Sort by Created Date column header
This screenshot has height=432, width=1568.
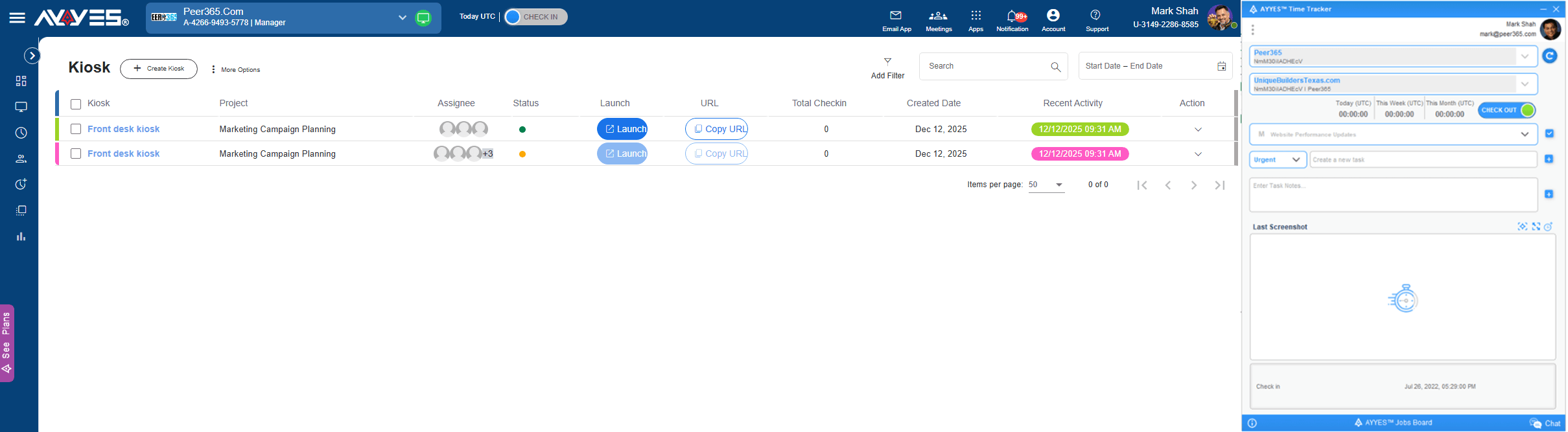[x=933, y=103]
